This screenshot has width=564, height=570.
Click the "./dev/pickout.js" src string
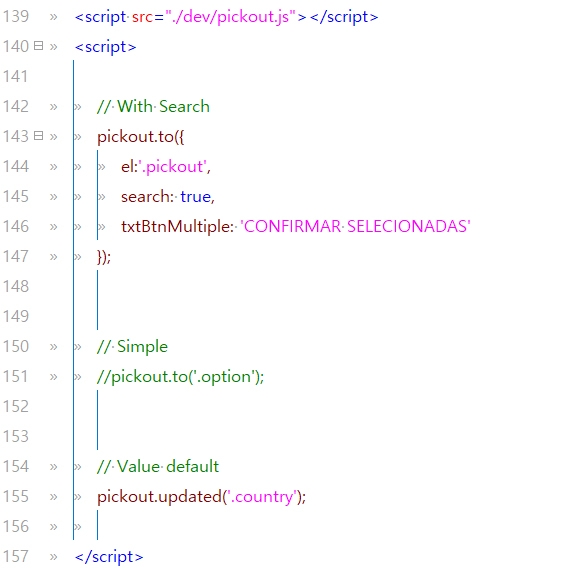tap(231, 17)
